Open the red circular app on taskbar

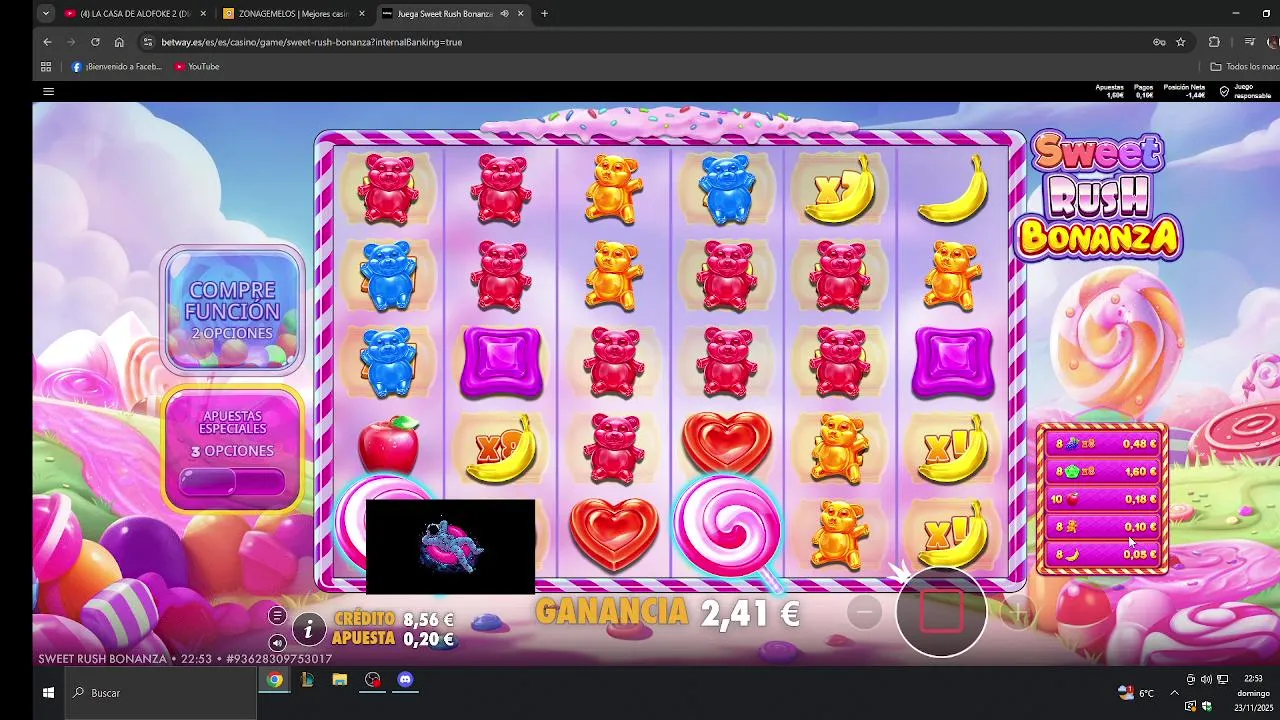click(373, 680)
